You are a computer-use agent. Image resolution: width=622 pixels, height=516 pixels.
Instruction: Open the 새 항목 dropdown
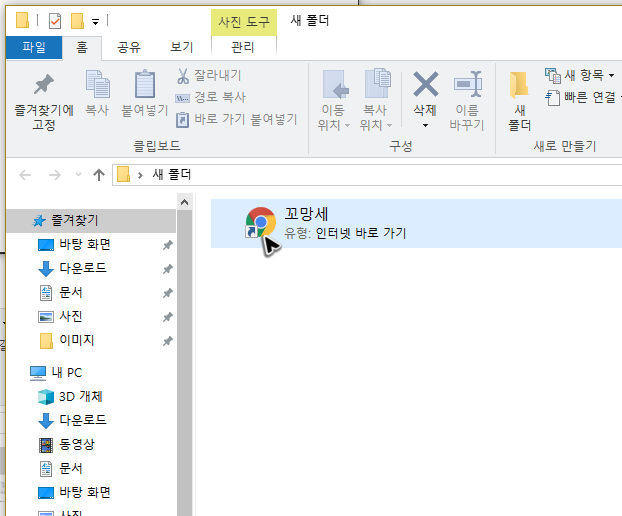tap(580, 75)
